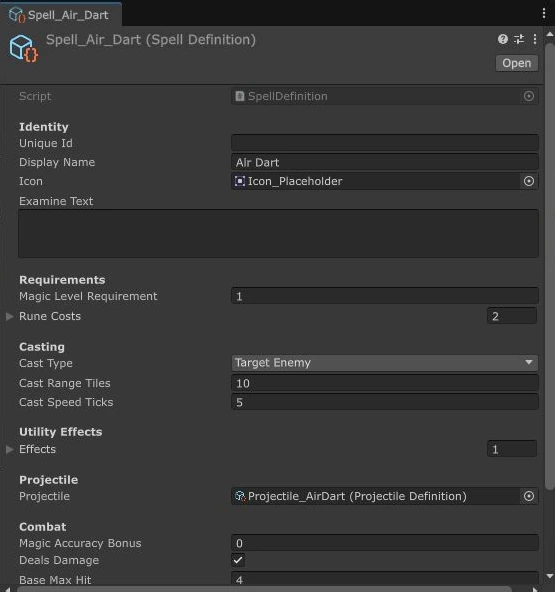Click the Spell_Air_Dart (Spell Definition) title
Screen dimensions: 555x592
(x=151, y=40)
